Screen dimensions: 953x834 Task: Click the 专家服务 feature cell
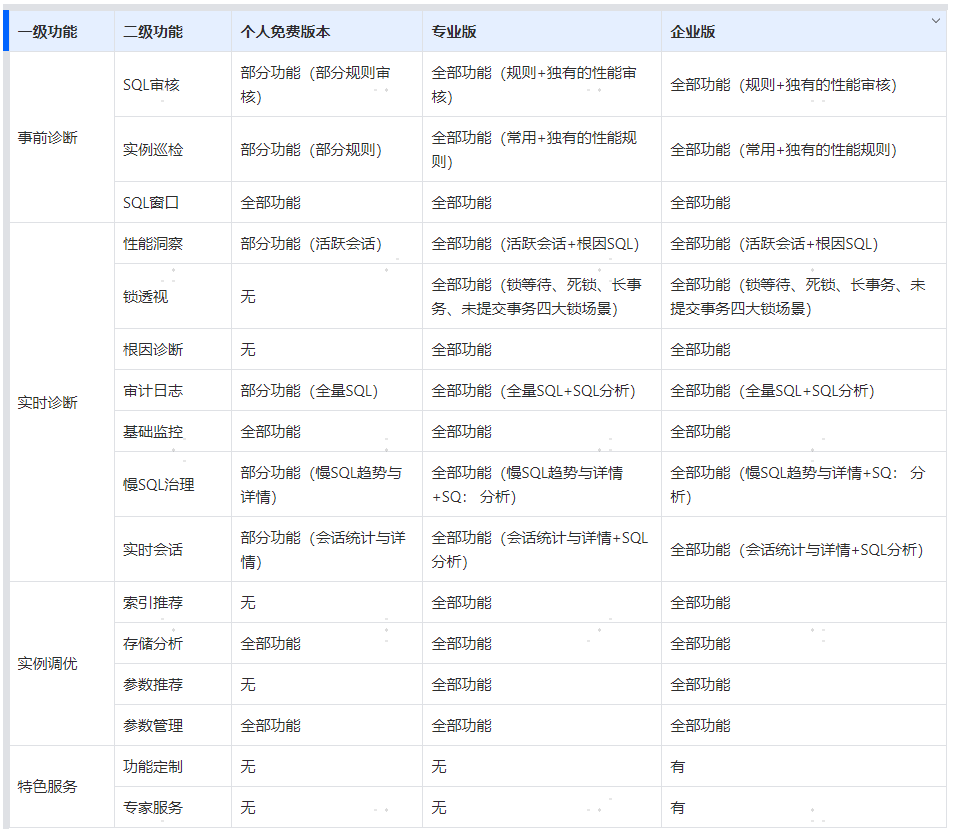pyautogui.click(x=173, y=807)
